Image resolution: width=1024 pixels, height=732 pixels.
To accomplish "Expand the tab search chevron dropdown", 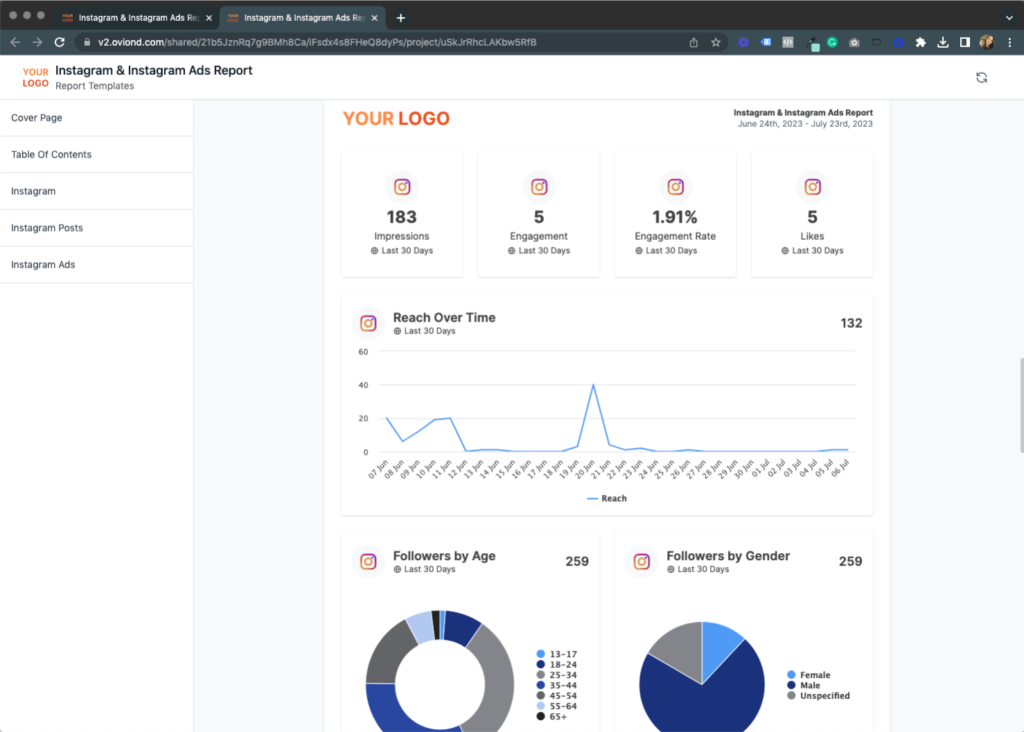I will coord(1009,18).
